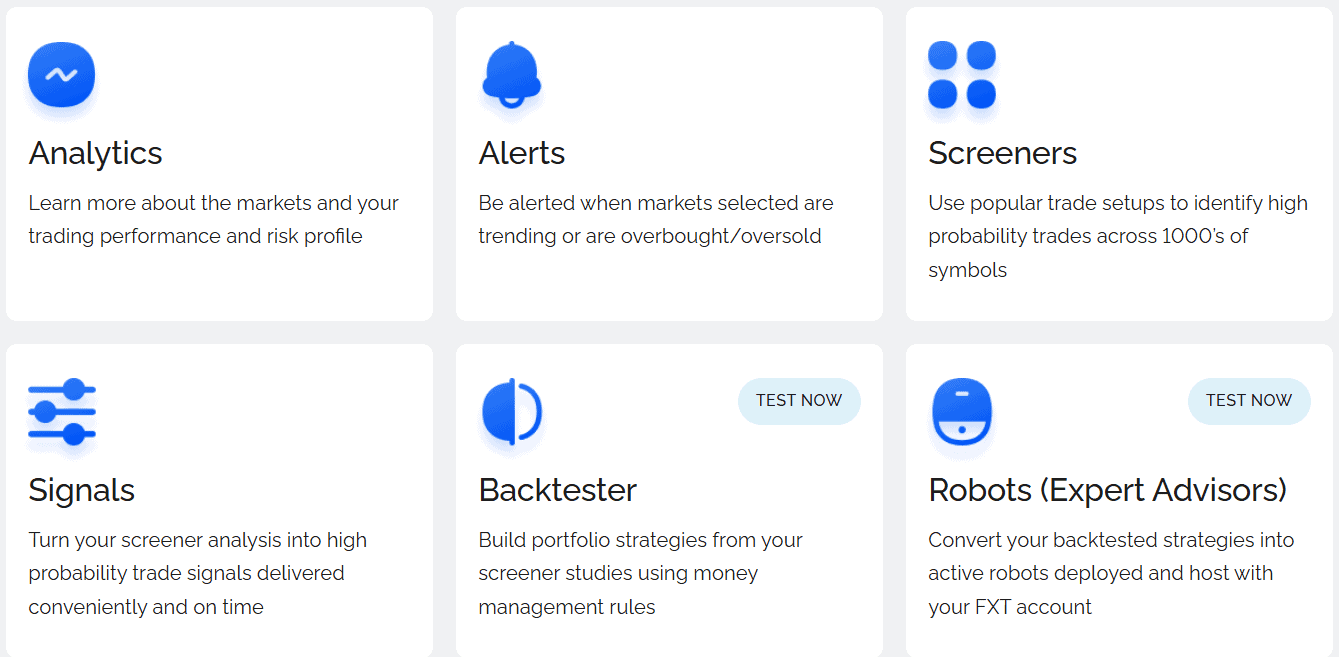Select the Screeners heading text
Screen dimensions: 1339x657
click(x=1002, y=153)
